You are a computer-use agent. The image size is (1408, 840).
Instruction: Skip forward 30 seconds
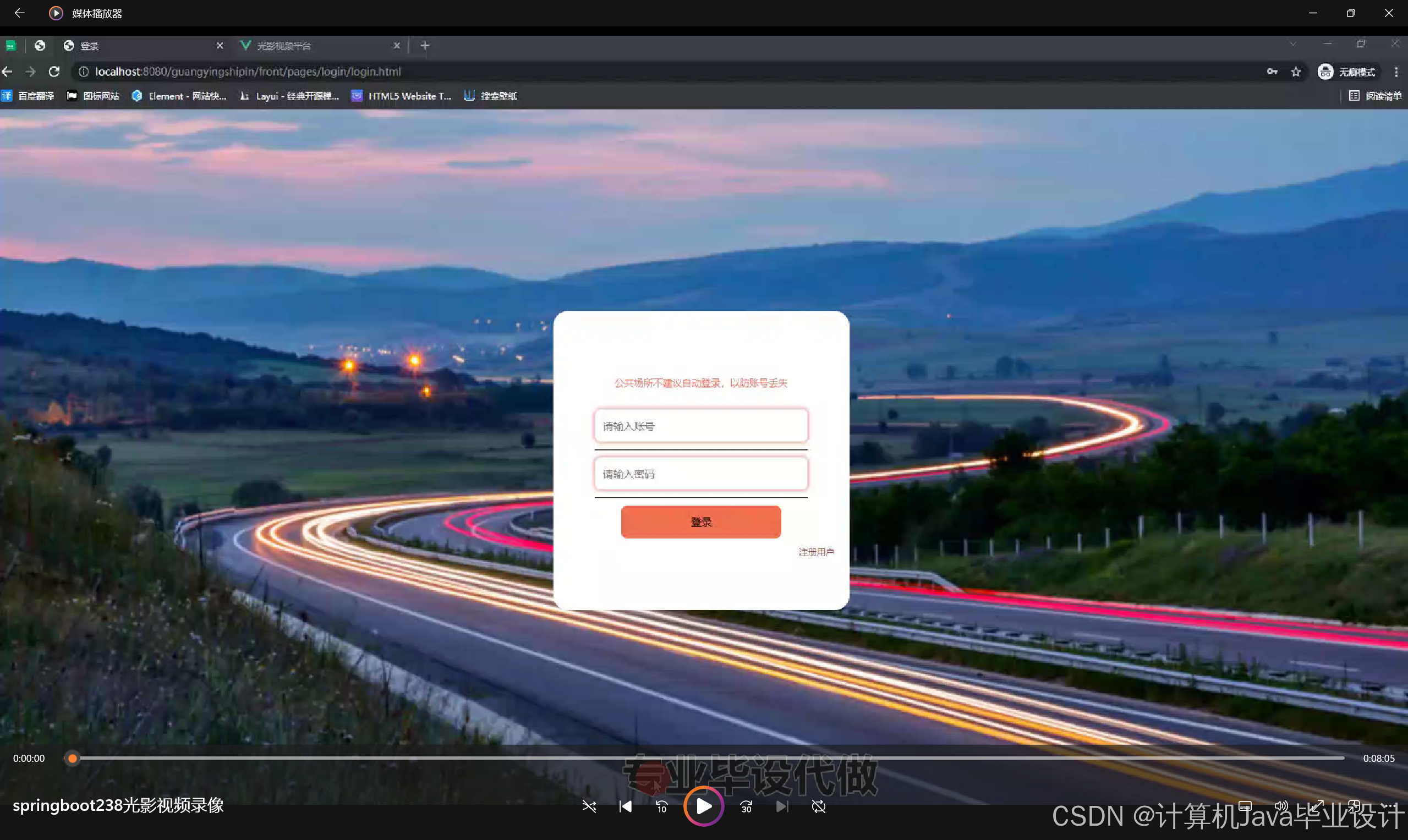(746, 806)
